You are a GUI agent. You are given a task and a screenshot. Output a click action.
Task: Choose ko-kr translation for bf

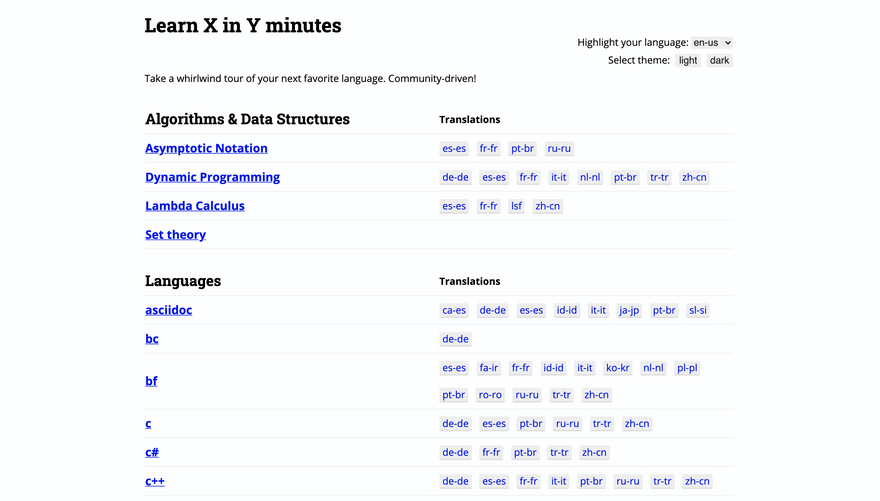[x=618, y=368]
